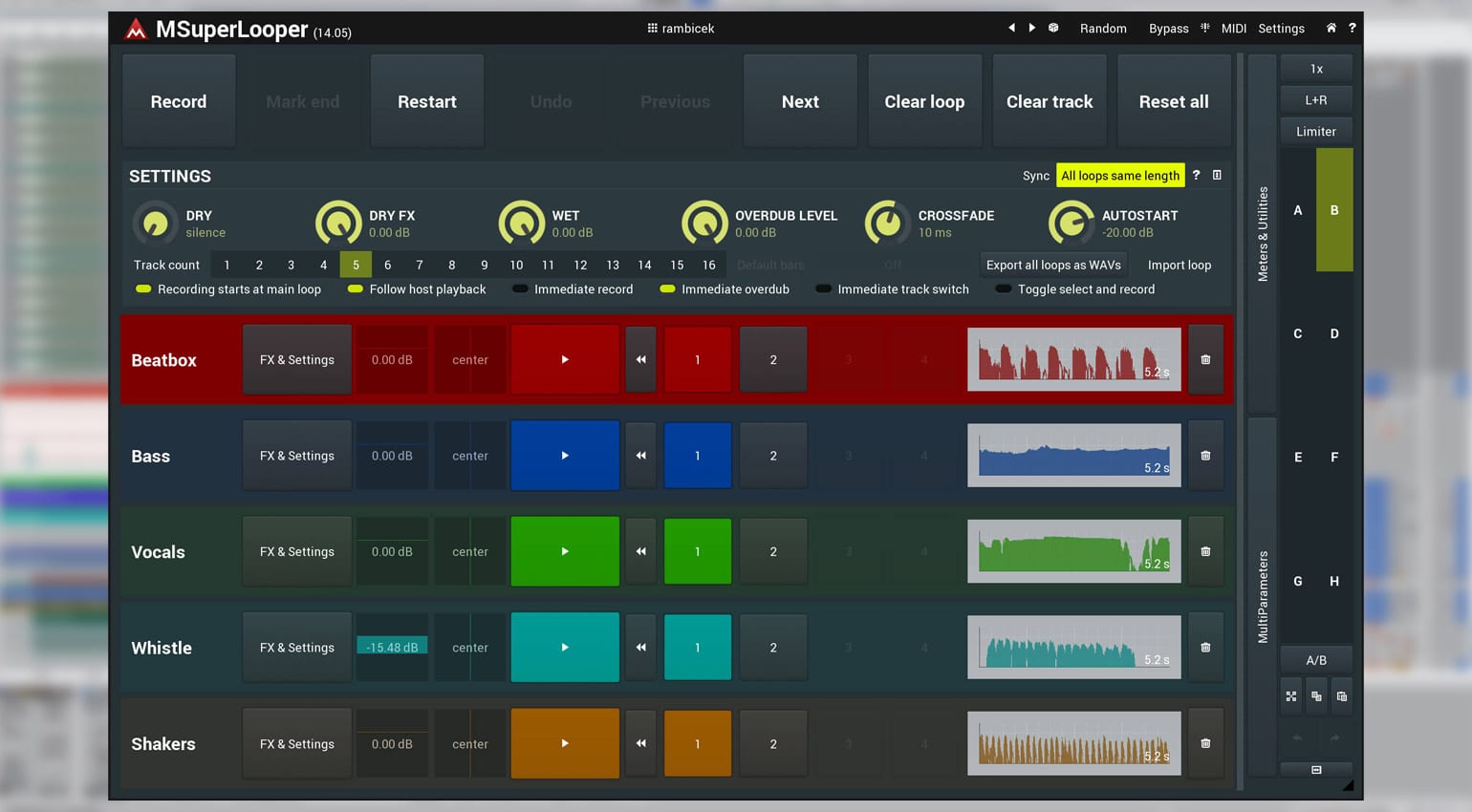Screen dimensions: 1472x812
Task: Open the rambicek preset selector
Action: (681, 29)
